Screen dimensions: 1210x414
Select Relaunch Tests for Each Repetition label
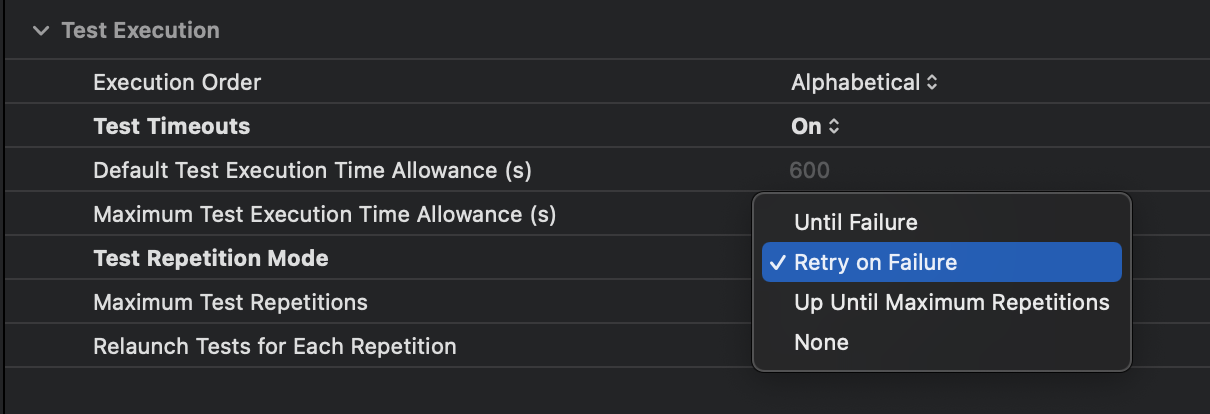click(274, 346)
